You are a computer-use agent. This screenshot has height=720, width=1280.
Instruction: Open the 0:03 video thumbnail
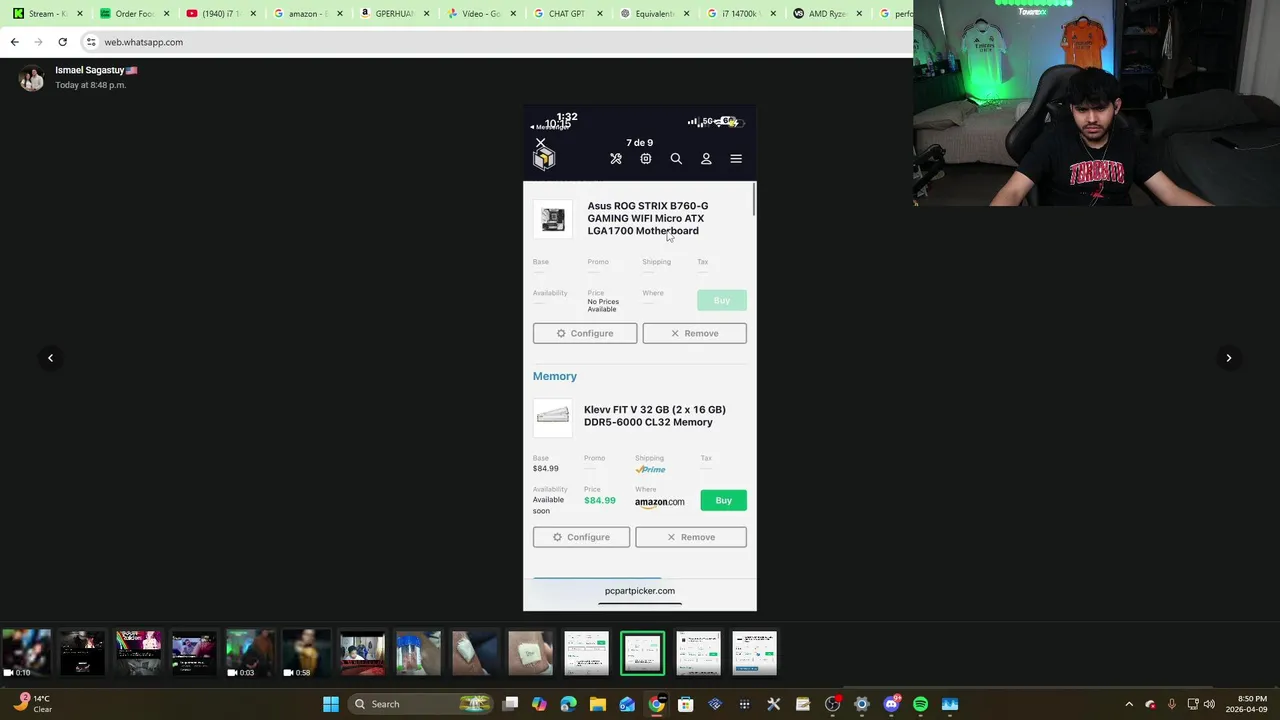(x=250, y=654)
